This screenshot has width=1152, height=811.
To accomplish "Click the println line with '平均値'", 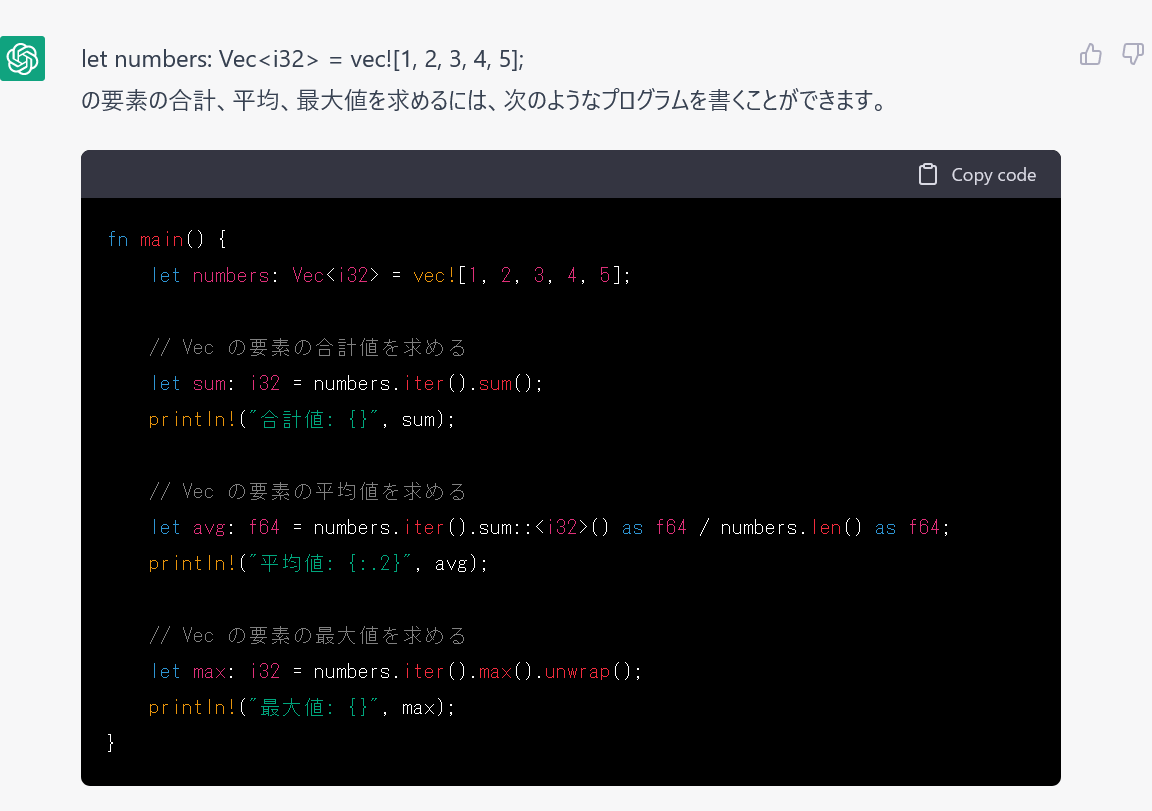I will click(x=318, y=563).
